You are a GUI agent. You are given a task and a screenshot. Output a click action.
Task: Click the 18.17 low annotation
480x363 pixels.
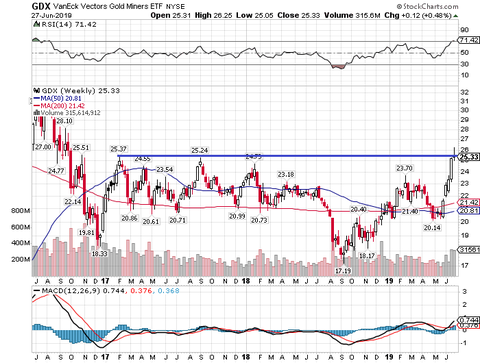click(367, 256)
